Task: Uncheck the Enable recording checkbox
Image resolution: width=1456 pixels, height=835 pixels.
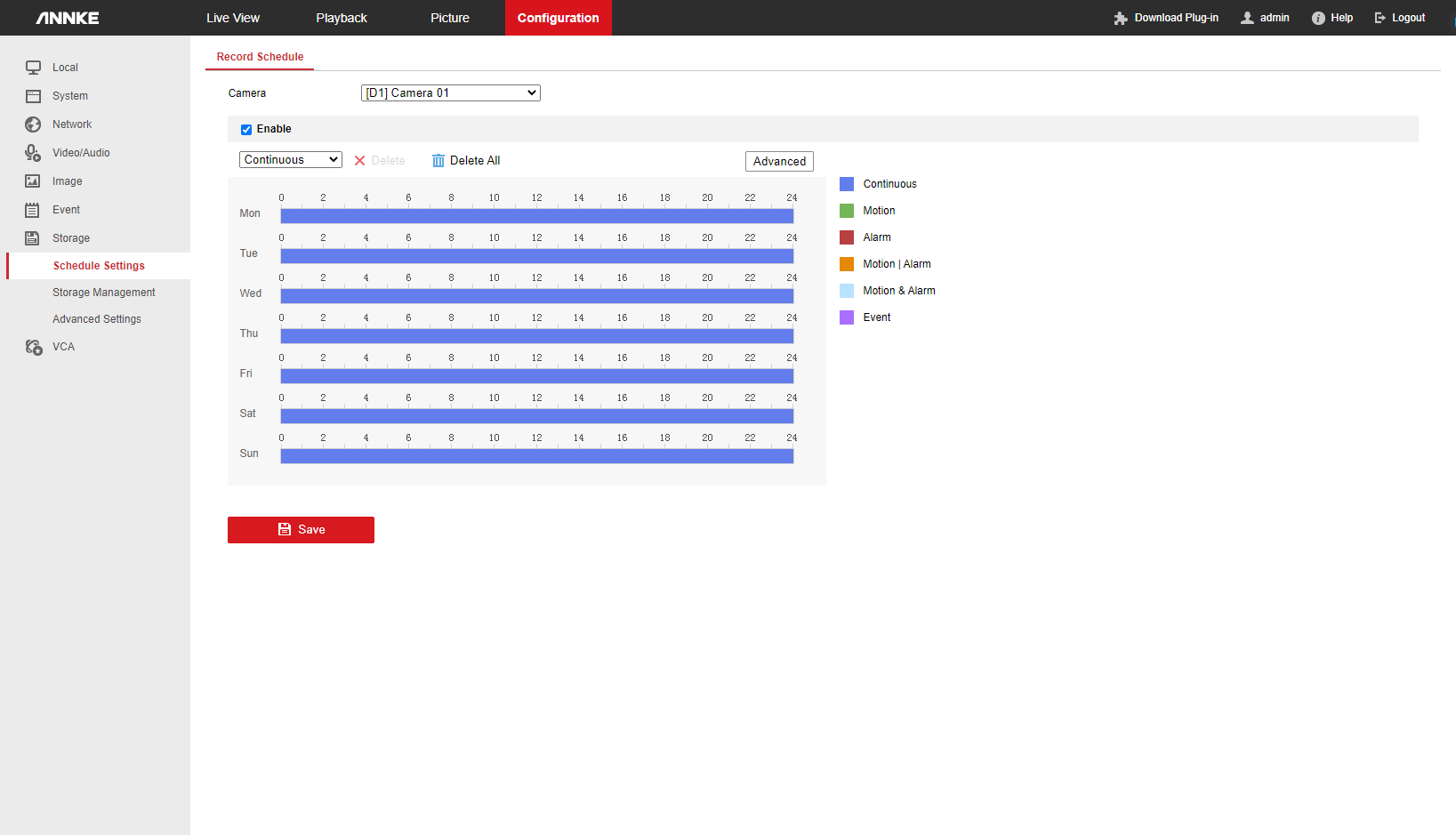Action: click(246, 130)
